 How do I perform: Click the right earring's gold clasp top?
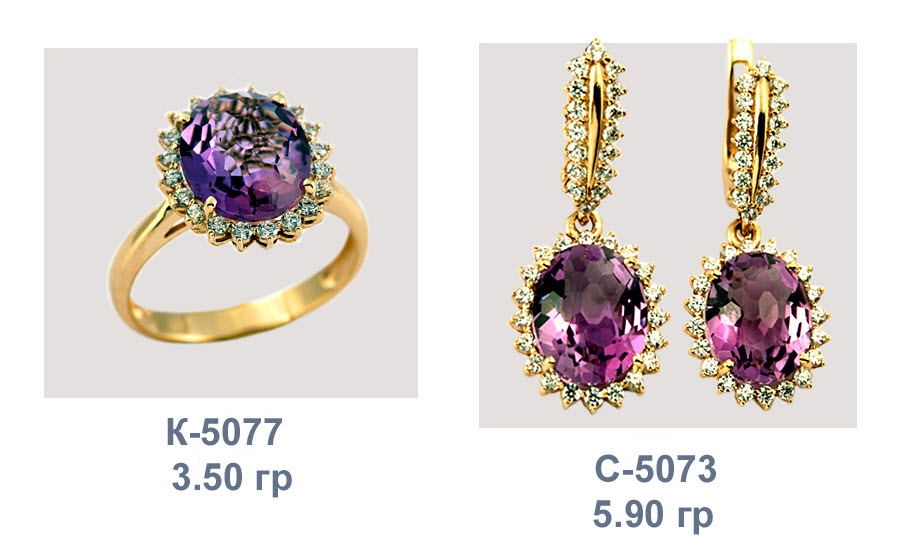point(740,52)
